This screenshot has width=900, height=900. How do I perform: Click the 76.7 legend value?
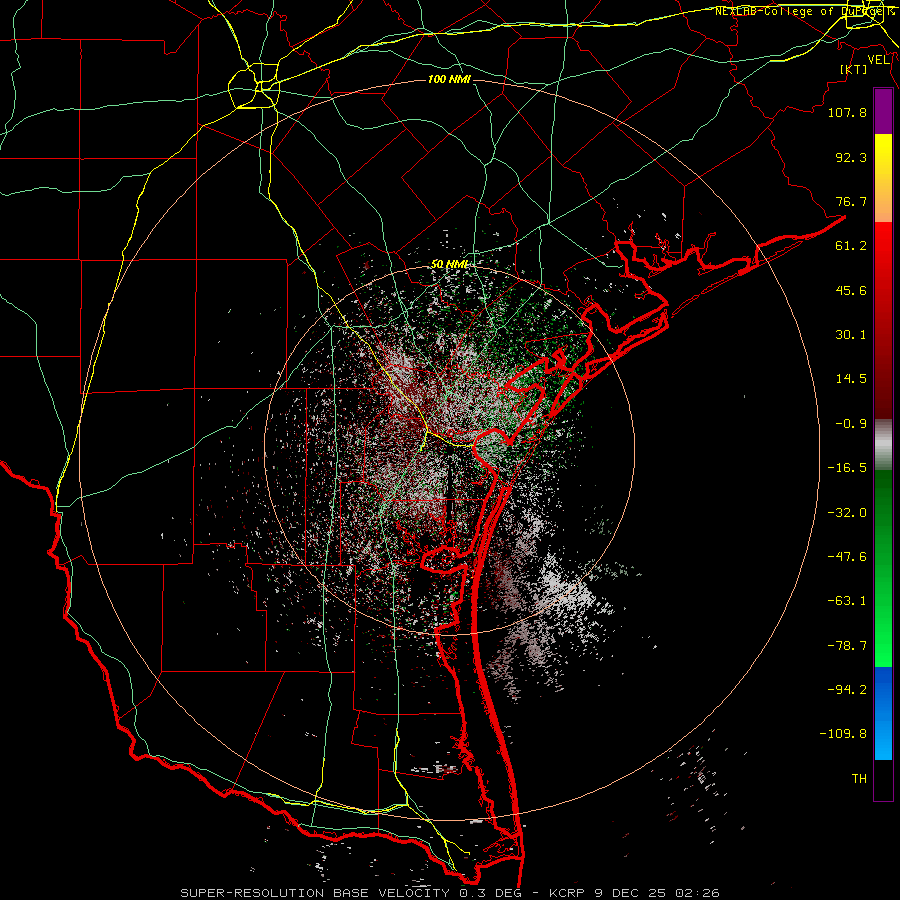(x=851, y=201)
